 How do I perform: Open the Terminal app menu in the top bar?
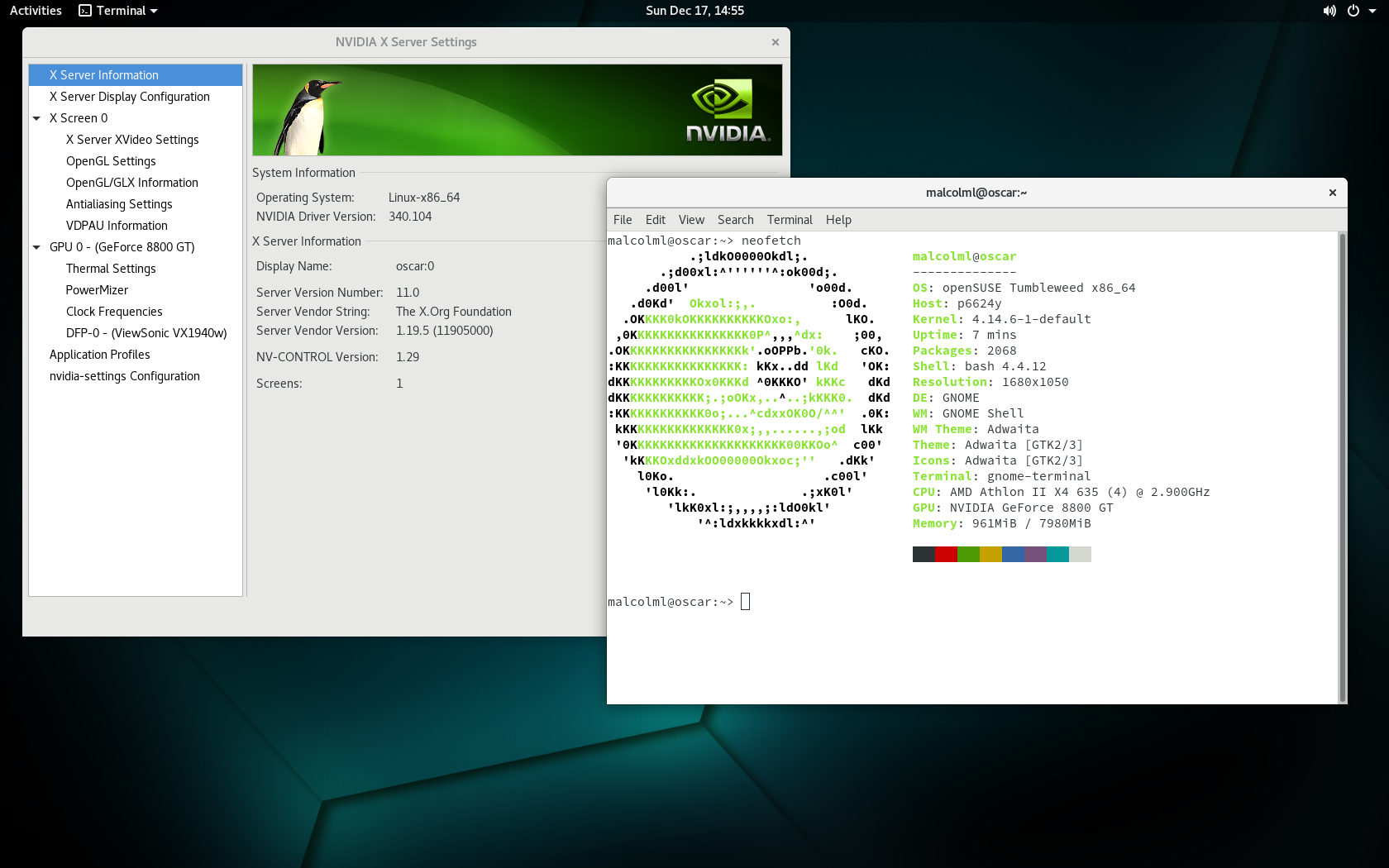click(118, 11)
